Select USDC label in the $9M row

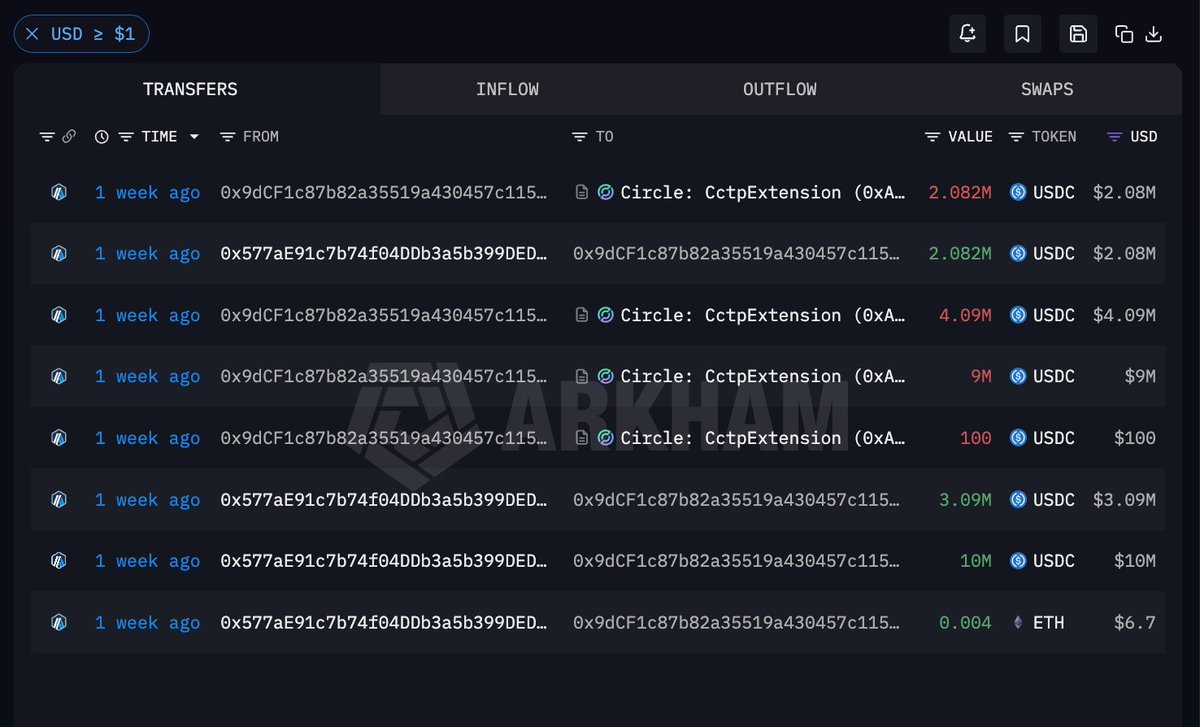(x=1054, y=376)
